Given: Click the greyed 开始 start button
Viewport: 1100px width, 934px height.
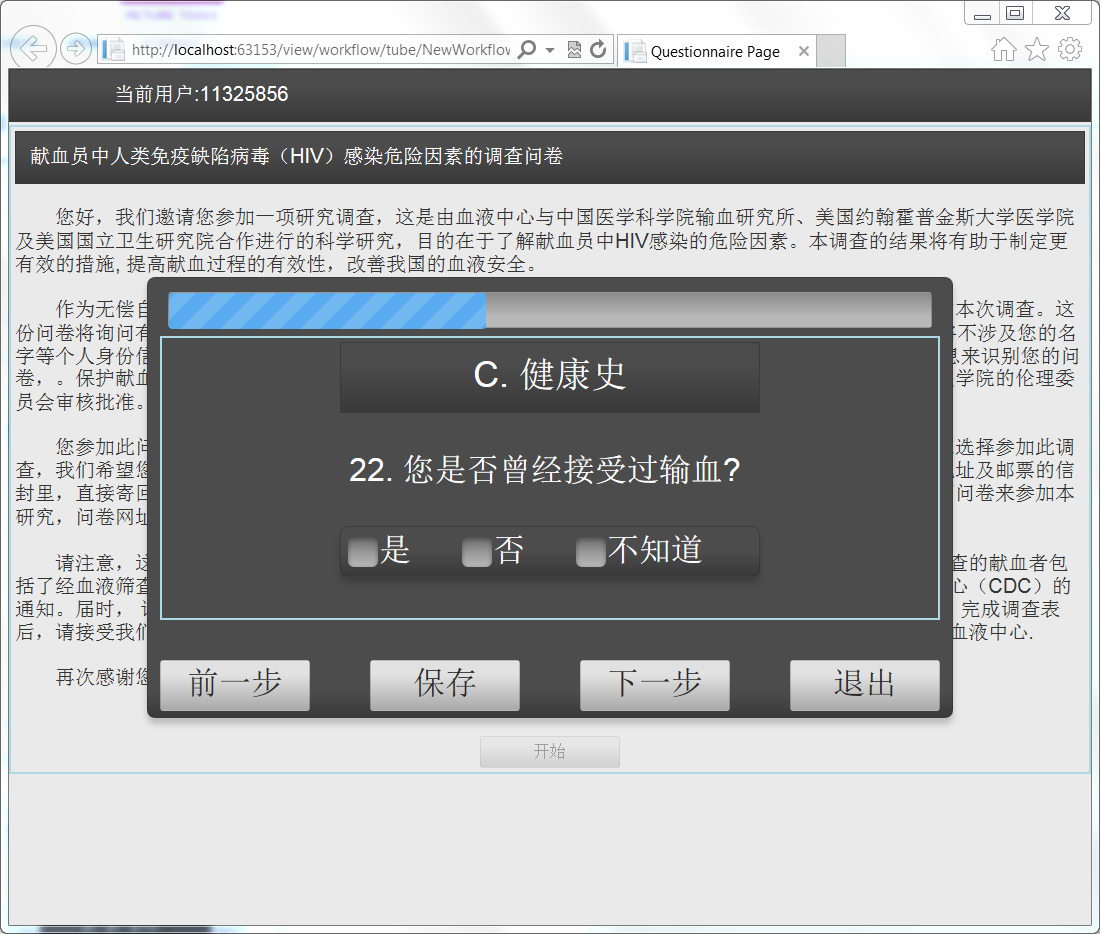Looking at the screenshot, I should click(550, 752).
